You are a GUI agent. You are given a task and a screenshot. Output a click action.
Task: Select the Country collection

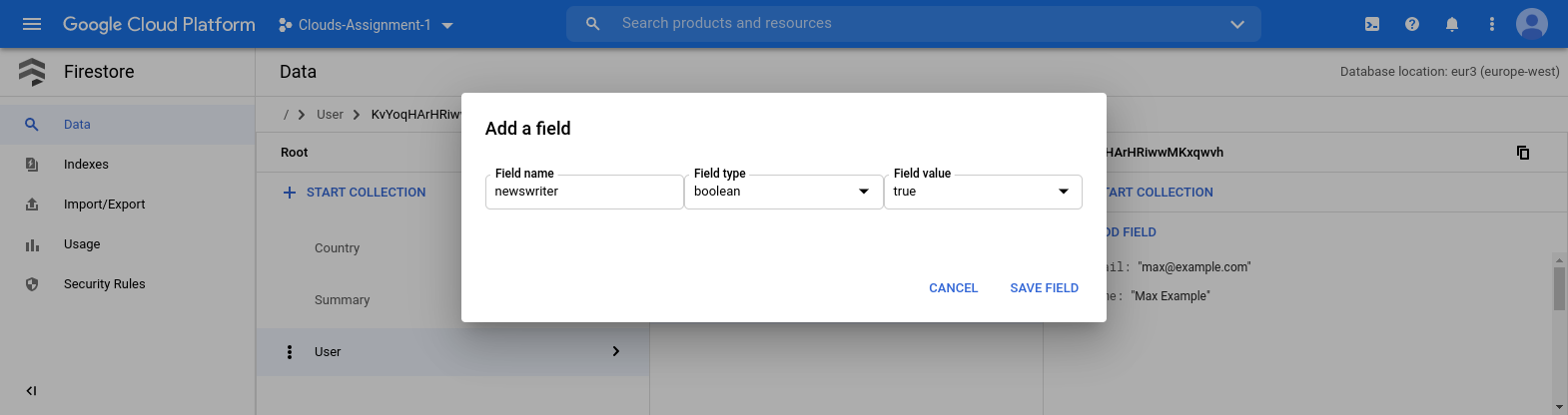coord(337,248)
